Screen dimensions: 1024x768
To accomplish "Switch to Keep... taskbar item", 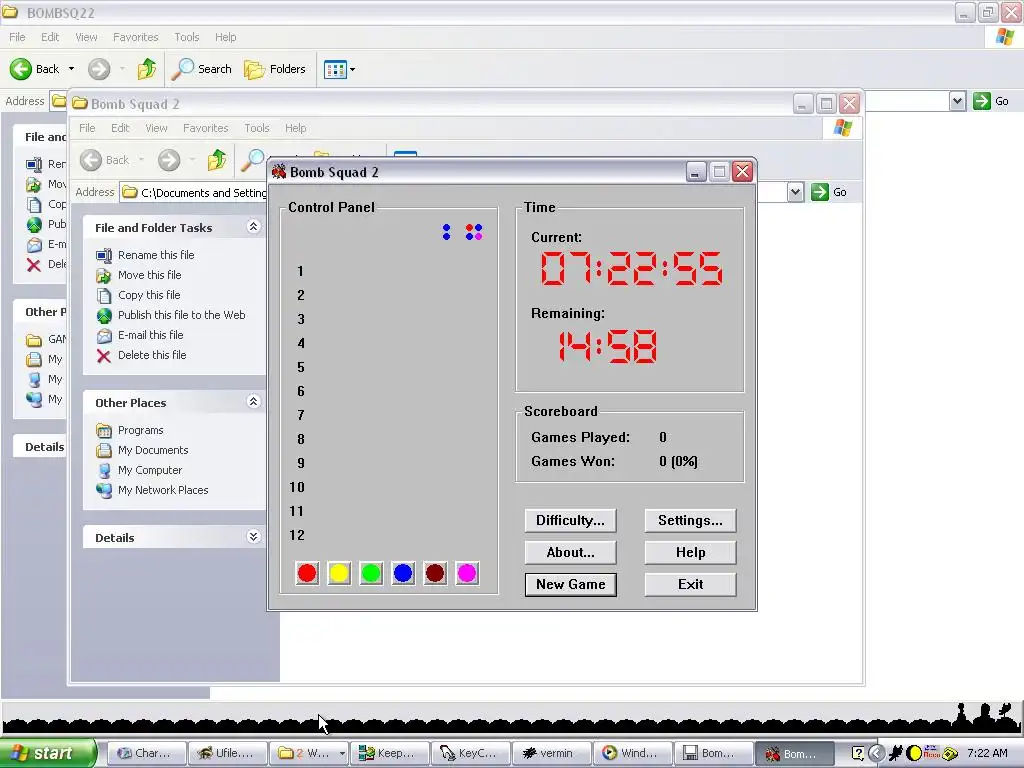I will pyautogui.click(x=390, y=753).
